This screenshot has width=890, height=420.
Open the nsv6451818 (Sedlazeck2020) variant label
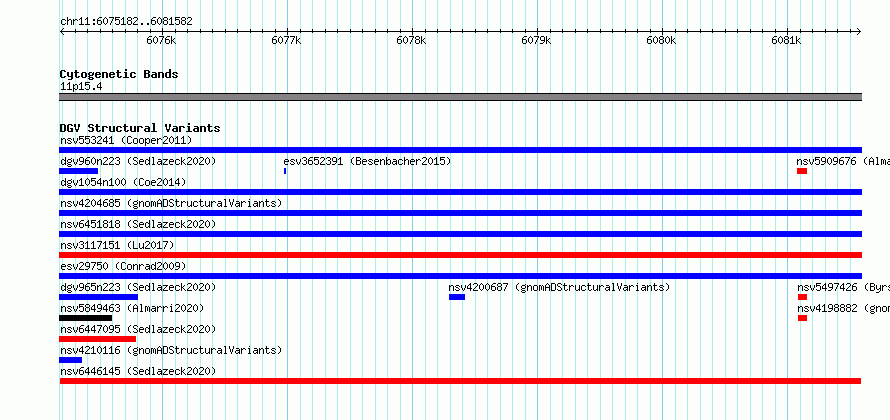pyautogui.click(x=138, y=224)
